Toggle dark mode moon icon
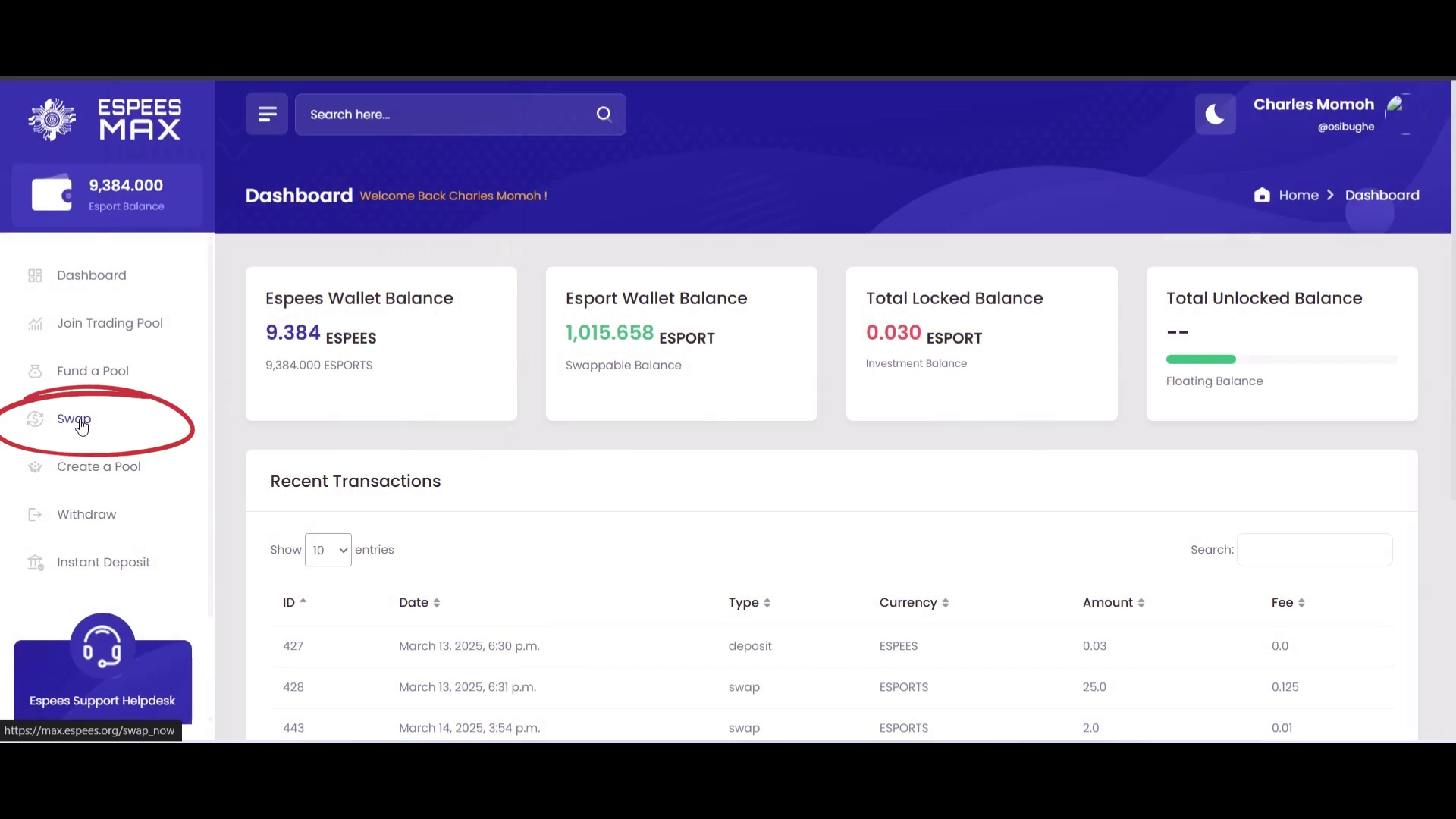Screen dimensions: 1456x819 pos(1215,115)
